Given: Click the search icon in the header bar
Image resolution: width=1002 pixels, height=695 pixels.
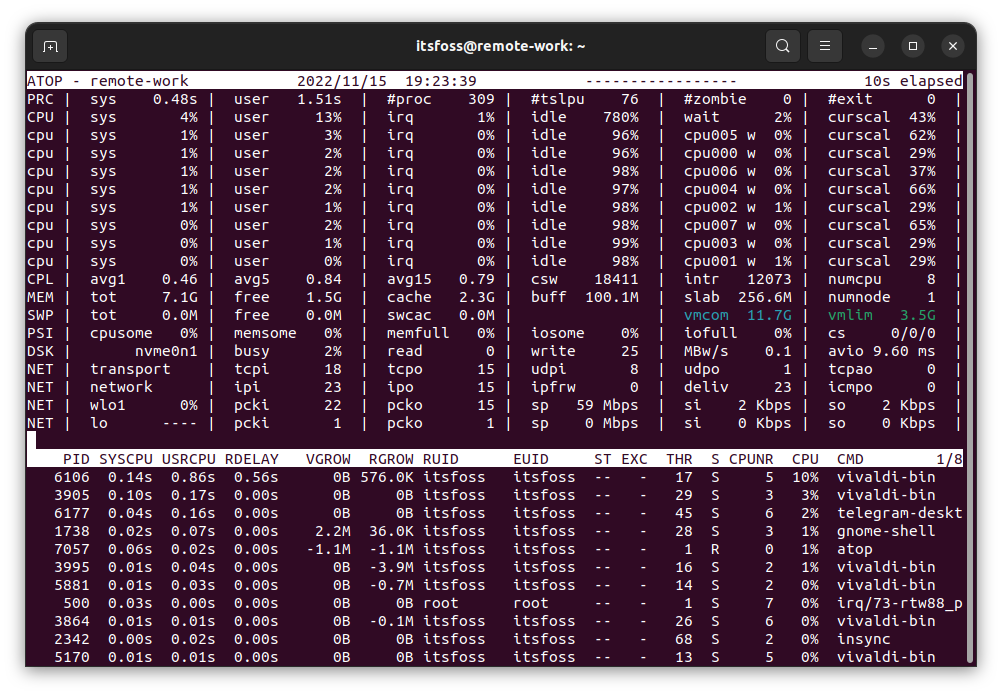Looking at the screenshot, I should [782, 46].
